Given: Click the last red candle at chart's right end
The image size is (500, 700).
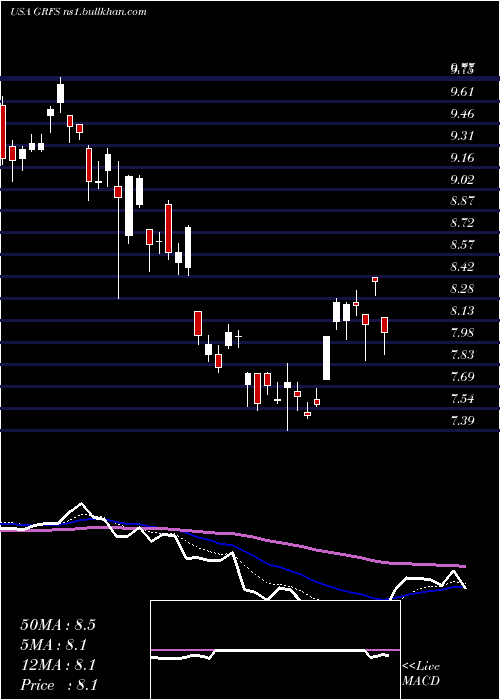Looking at the screenshot, I should point(384,325).
